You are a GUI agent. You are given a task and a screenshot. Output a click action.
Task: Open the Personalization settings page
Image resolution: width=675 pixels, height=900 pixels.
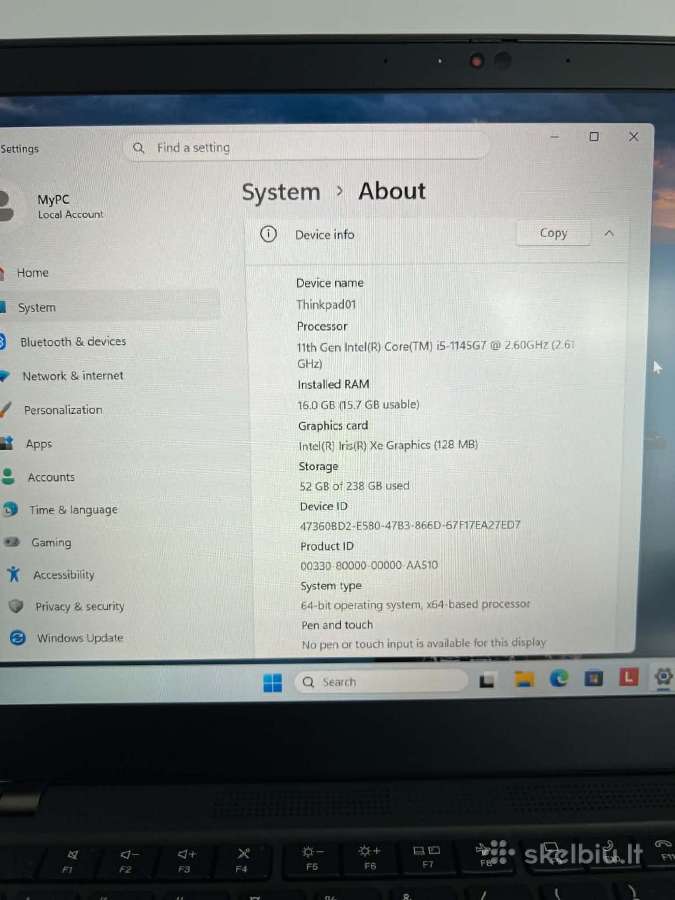click(x=63, y=410)
